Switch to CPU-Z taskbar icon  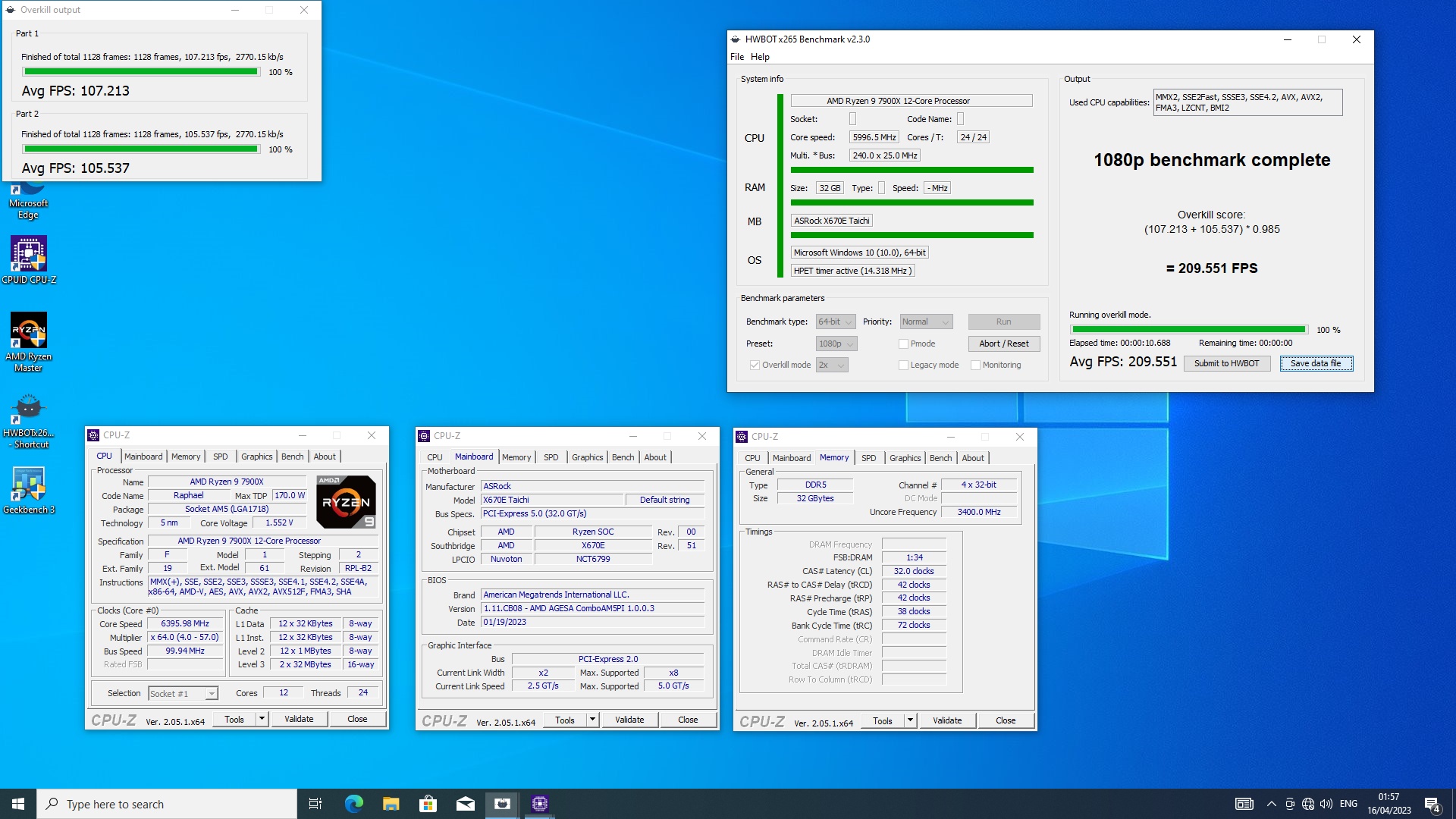click(x=540, y=804)
